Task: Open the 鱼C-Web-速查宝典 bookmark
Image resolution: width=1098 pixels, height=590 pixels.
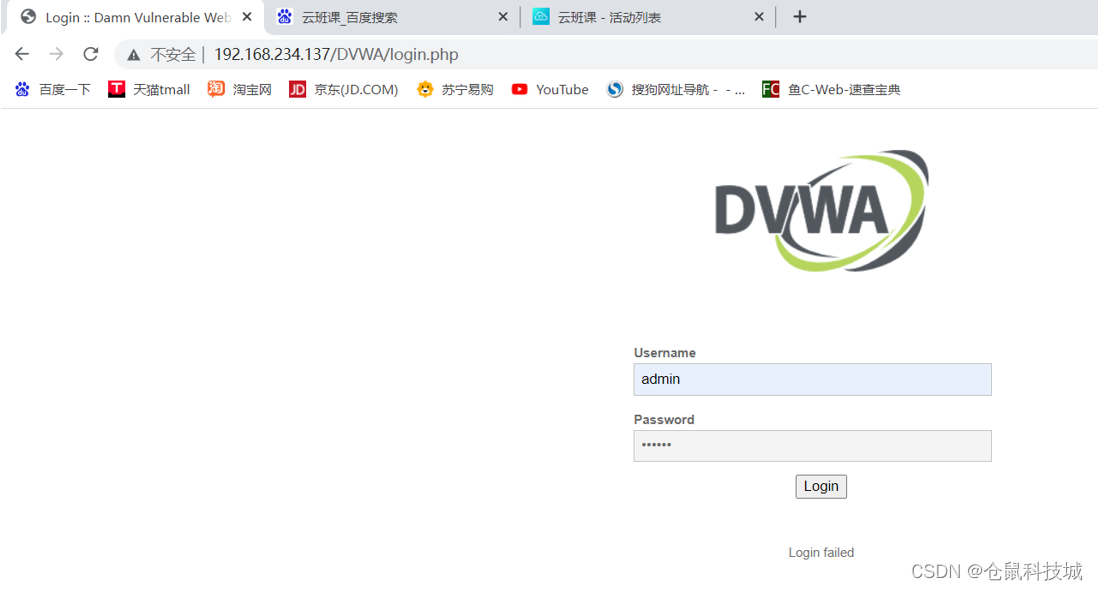Action: click(x=831, y=90)
